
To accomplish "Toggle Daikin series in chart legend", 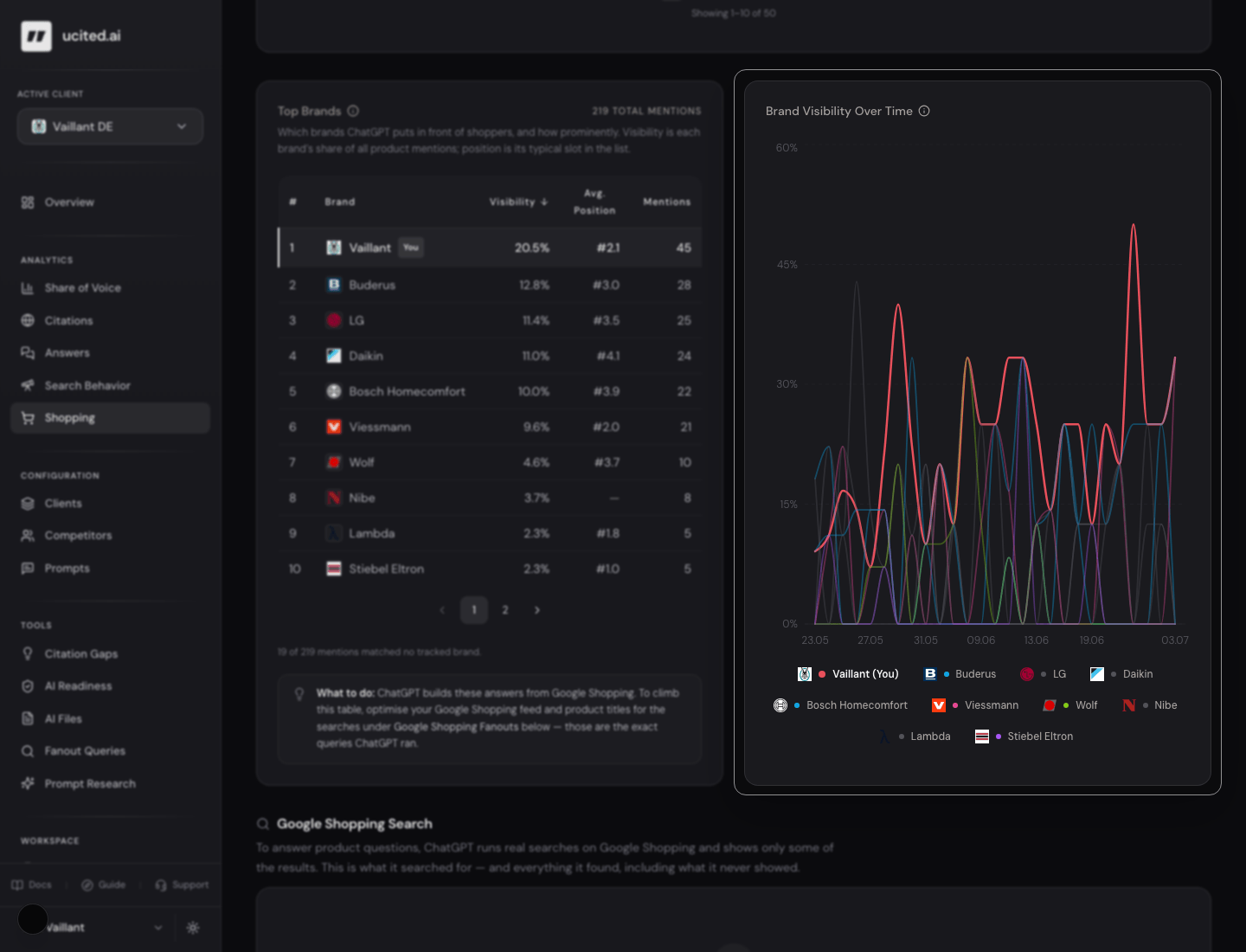I will pyautogui.click(x=1121, y=674).
